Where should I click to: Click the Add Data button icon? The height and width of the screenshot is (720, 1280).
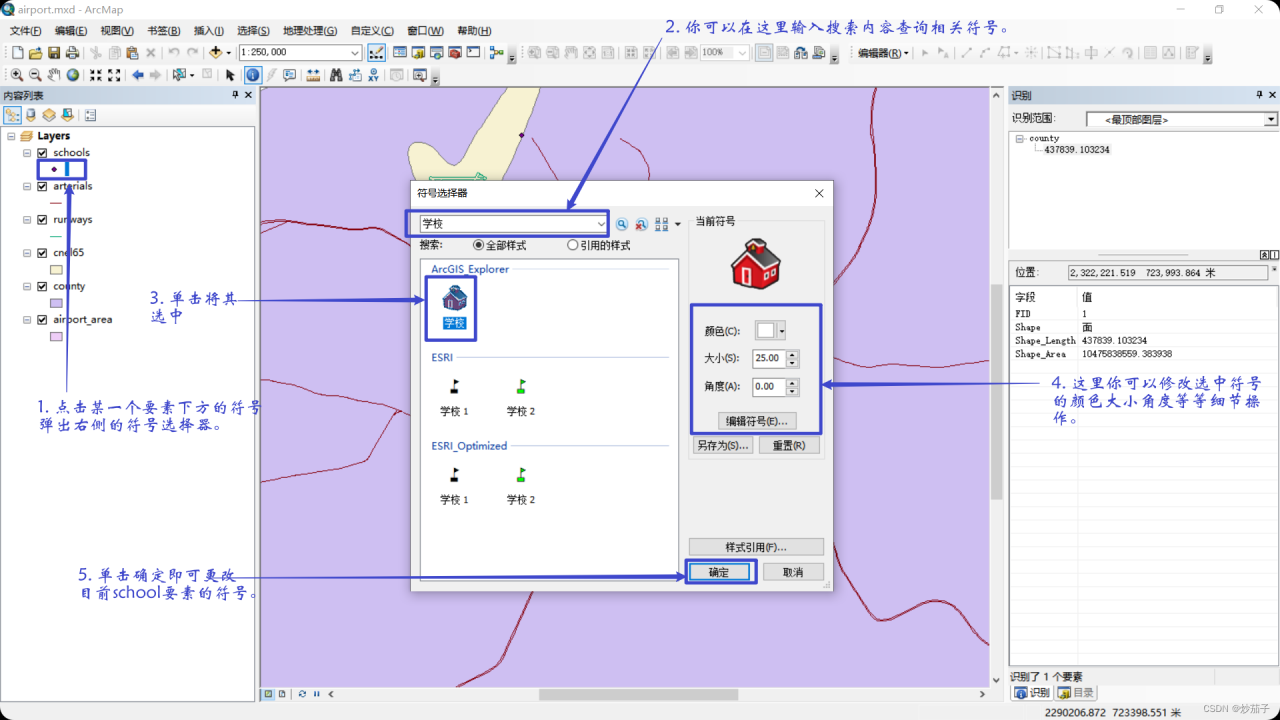[x=215, y=53]
